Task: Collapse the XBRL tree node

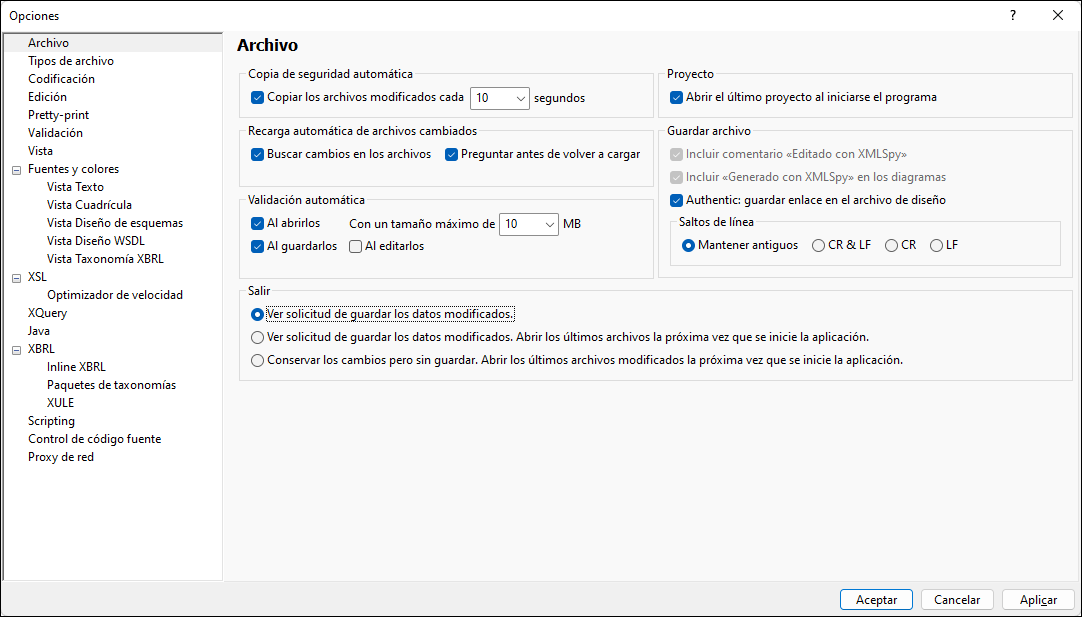Action: coord(17,350)
